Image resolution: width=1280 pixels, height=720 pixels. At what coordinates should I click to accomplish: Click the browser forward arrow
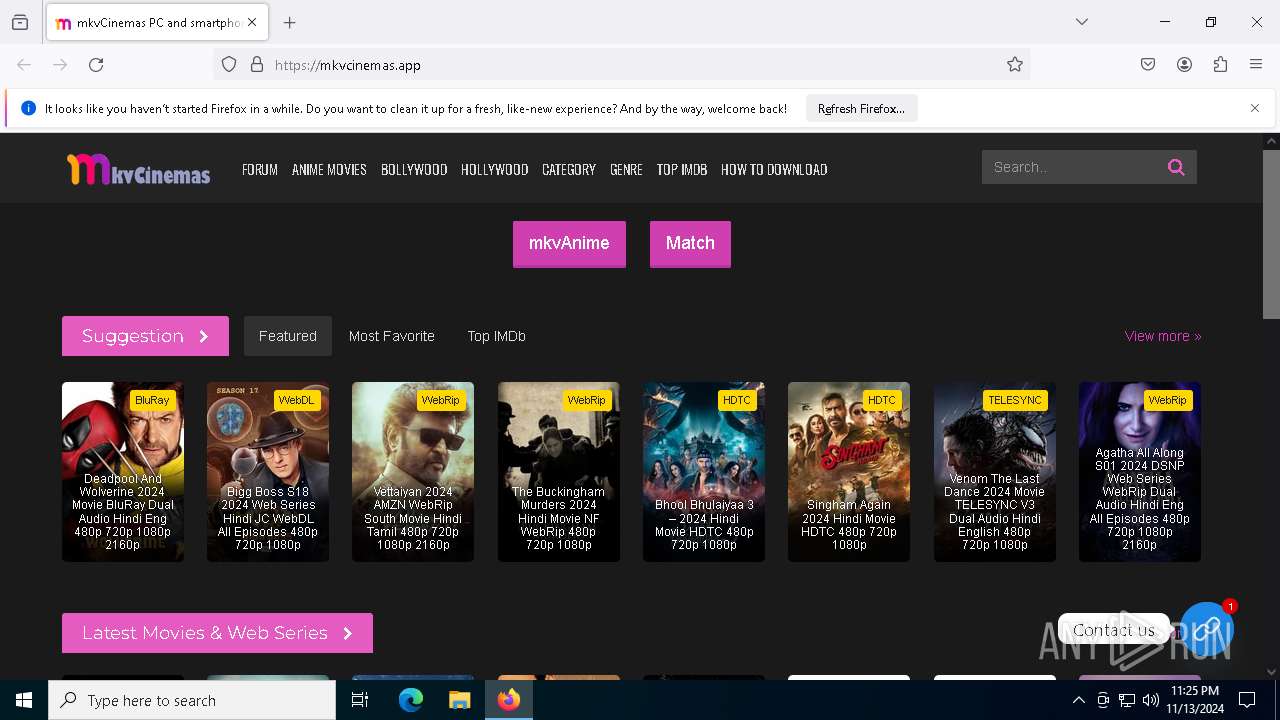(60, 65)
